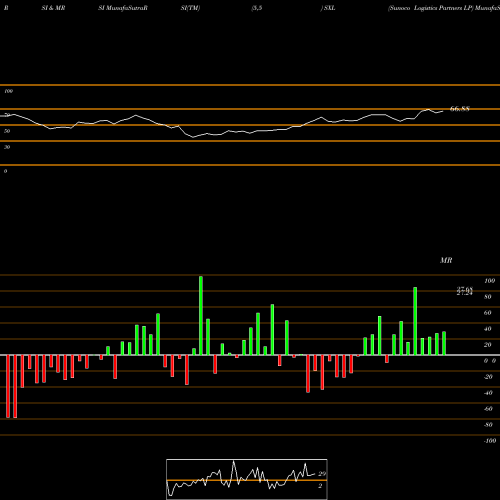
Task: Click the 80 label on the MR right axis
Action: pos(488,297)
